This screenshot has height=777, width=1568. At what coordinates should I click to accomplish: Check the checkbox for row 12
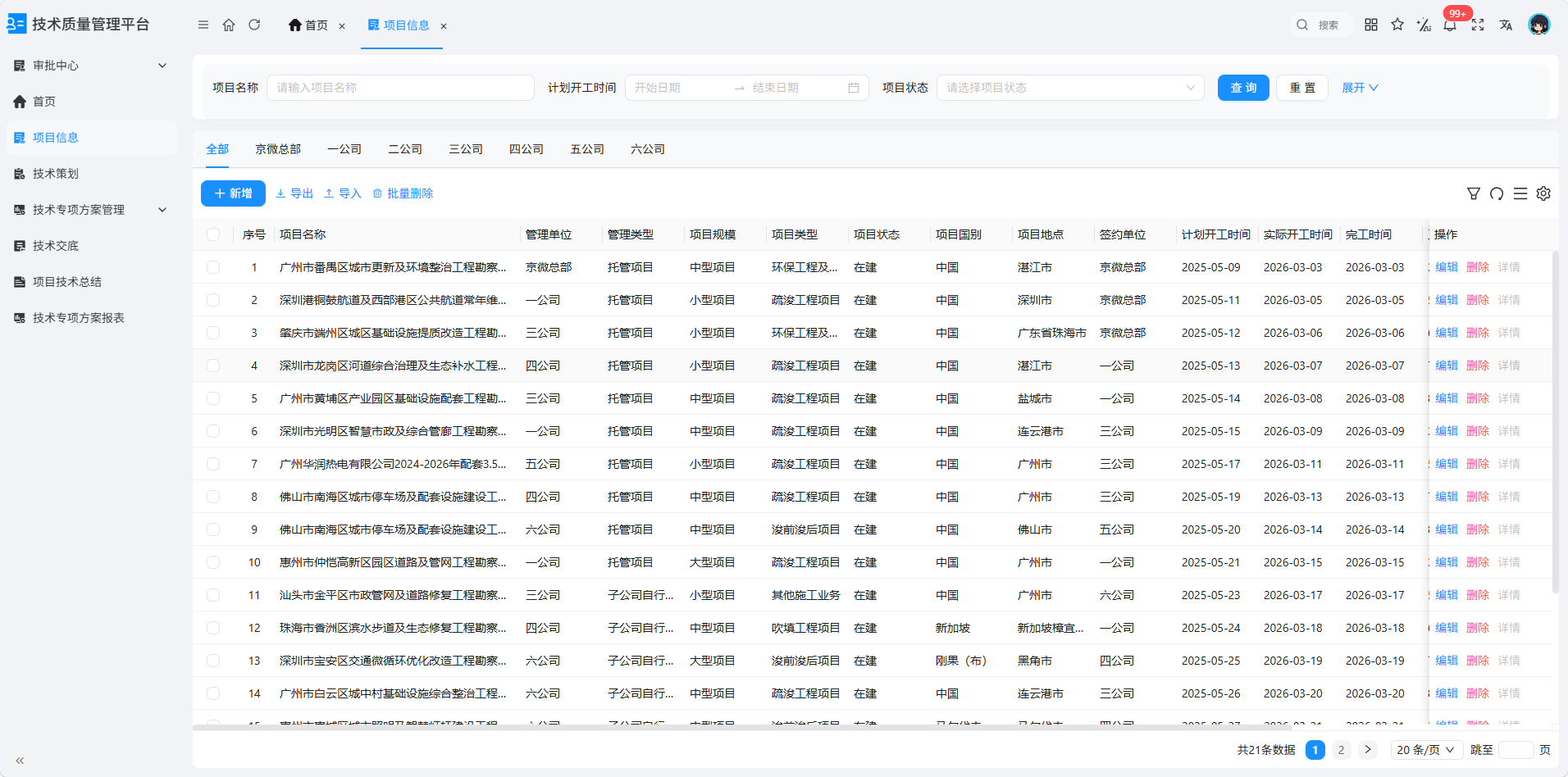click(213, 628)
